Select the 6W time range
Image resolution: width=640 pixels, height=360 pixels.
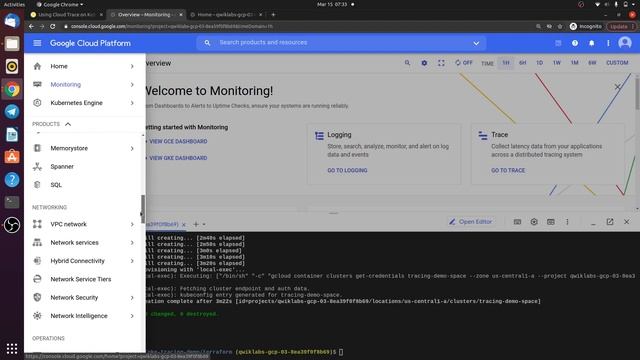592,63
